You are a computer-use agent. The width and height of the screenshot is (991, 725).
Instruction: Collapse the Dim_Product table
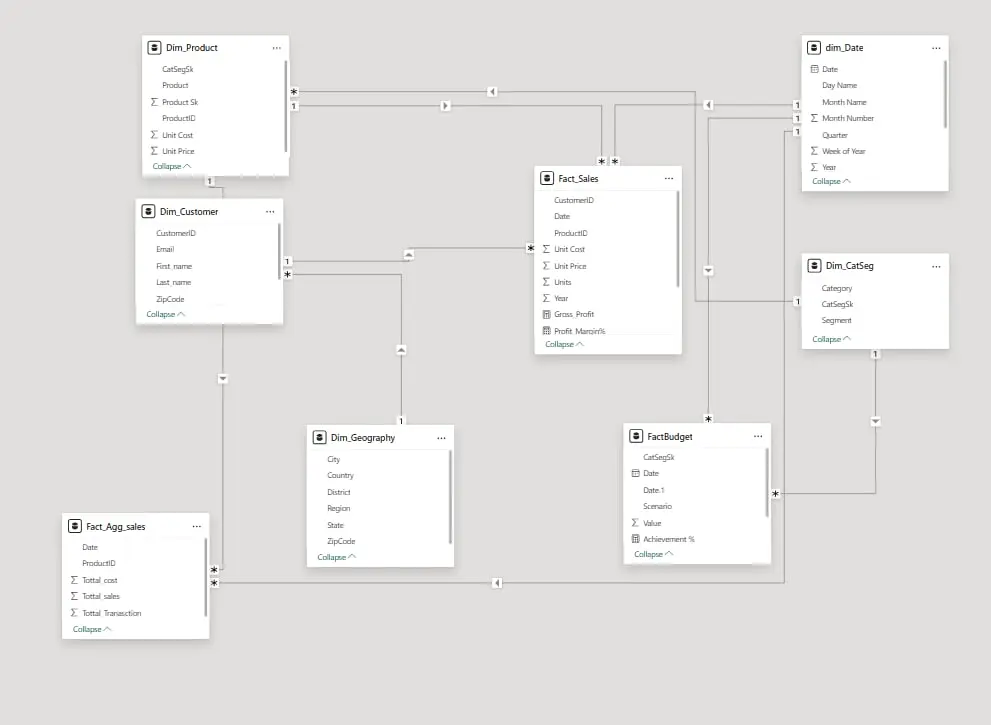point(171,166)
